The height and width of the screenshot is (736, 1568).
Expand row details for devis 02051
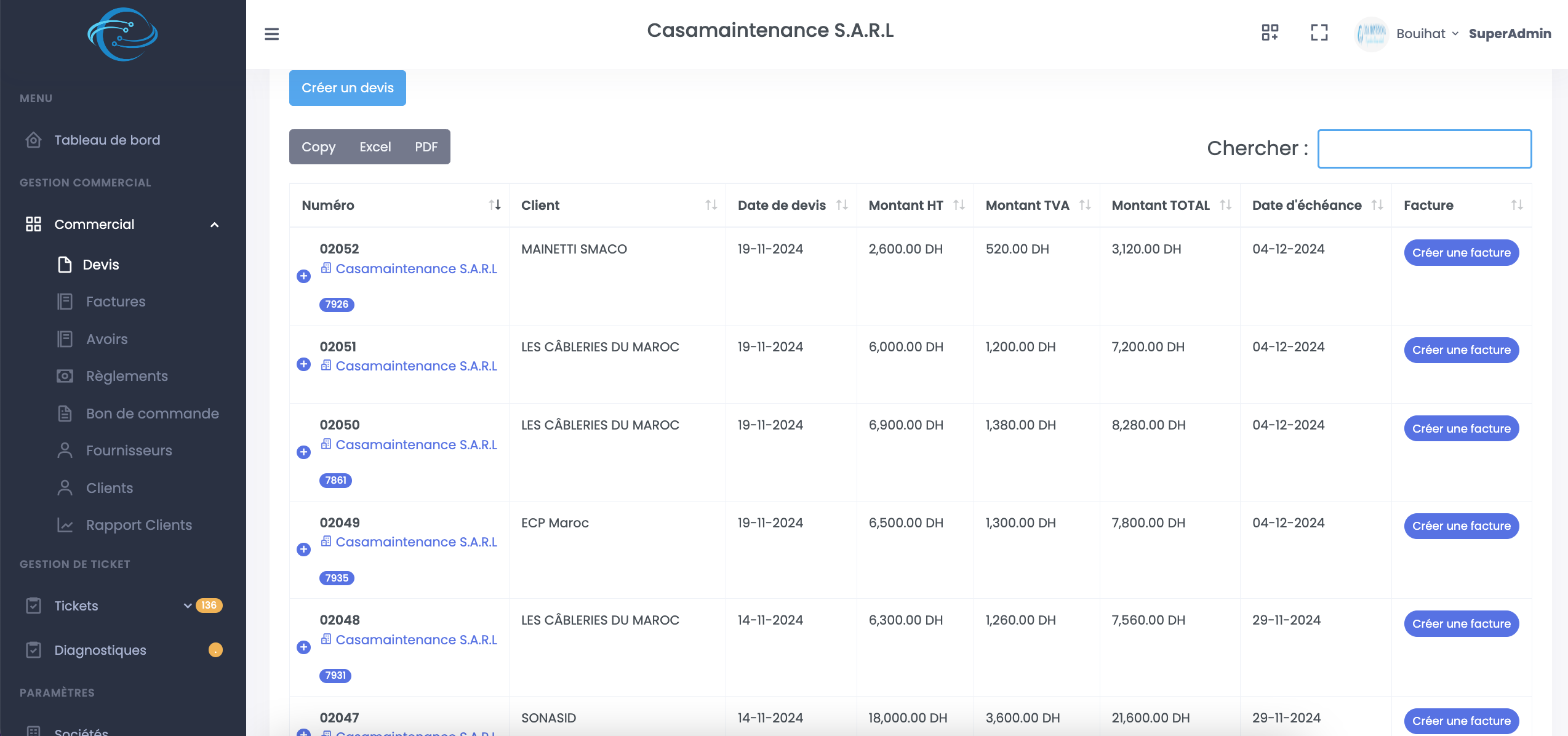pos(303,364)
